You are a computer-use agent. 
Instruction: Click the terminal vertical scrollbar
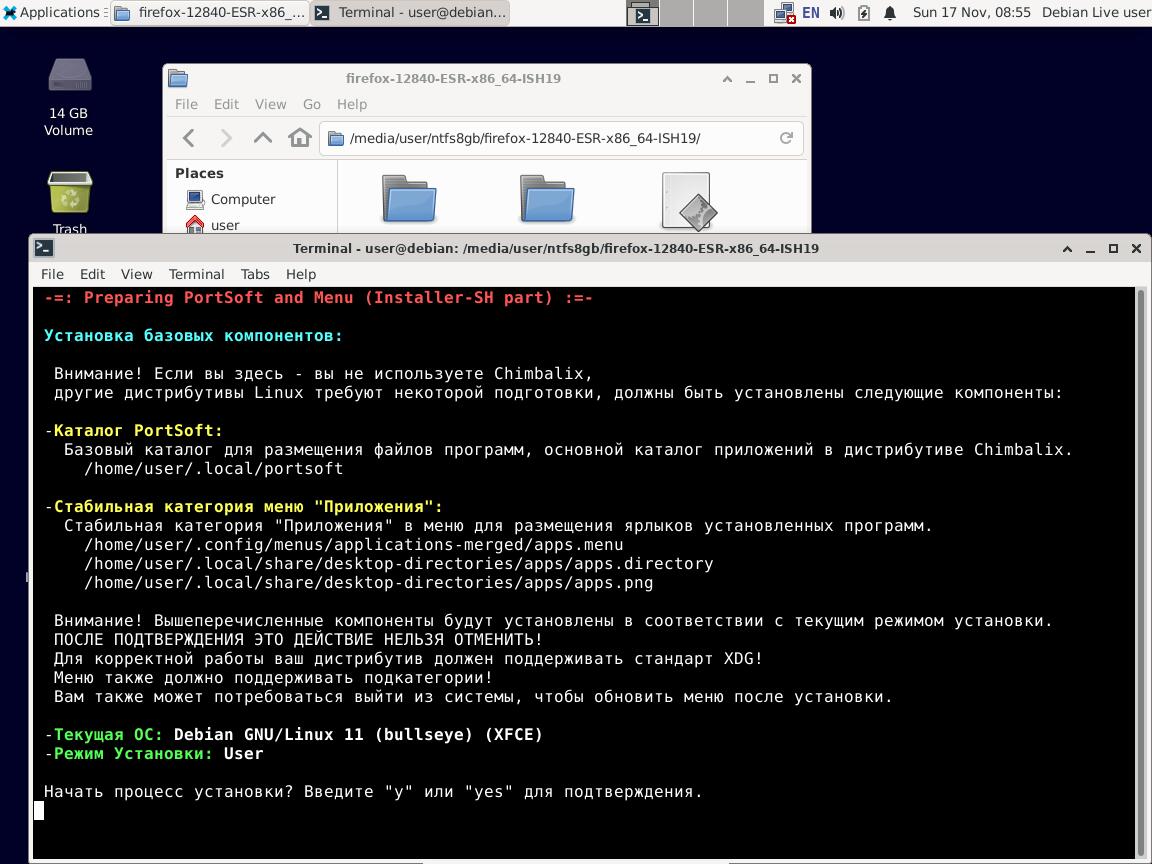pyautogui.click(x=1141, y=573)
